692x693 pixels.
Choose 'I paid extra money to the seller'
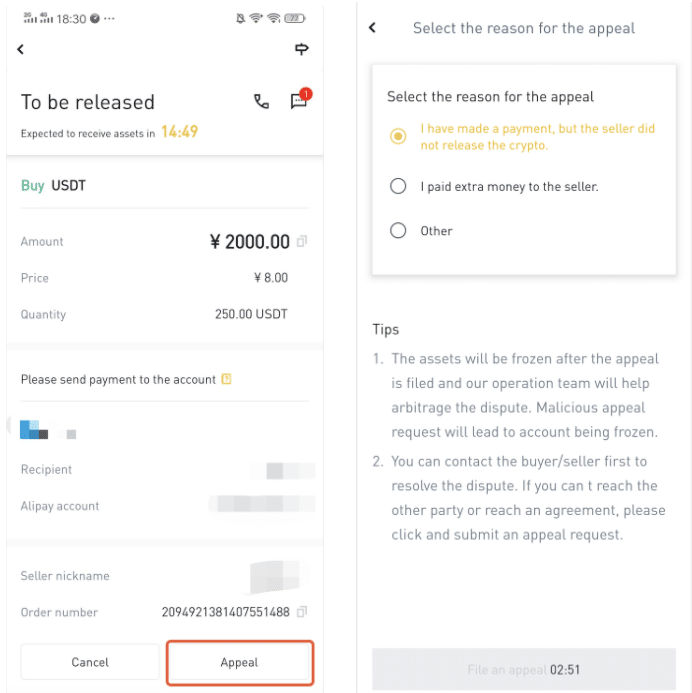[x=399, y=186]
